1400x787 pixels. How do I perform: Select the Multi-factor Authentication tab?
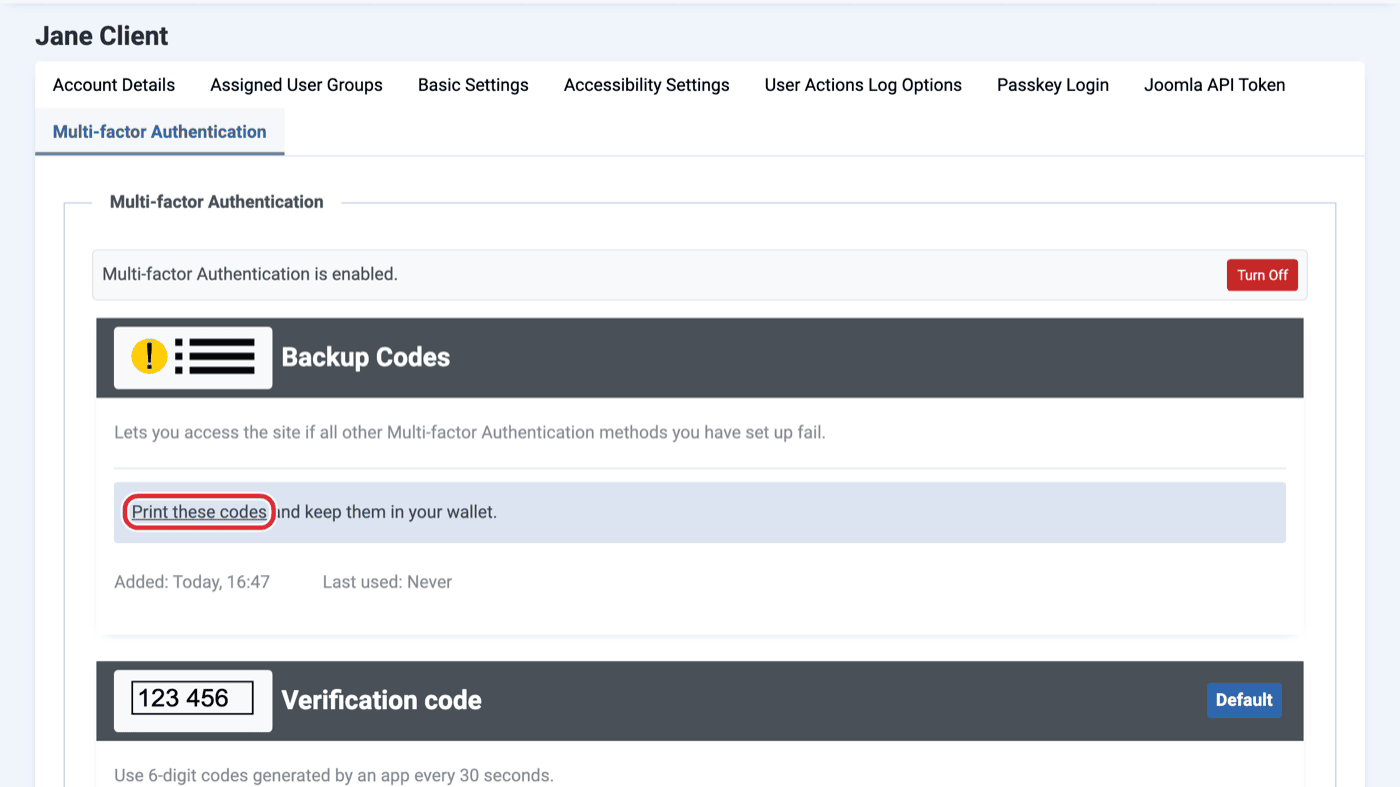160,132
